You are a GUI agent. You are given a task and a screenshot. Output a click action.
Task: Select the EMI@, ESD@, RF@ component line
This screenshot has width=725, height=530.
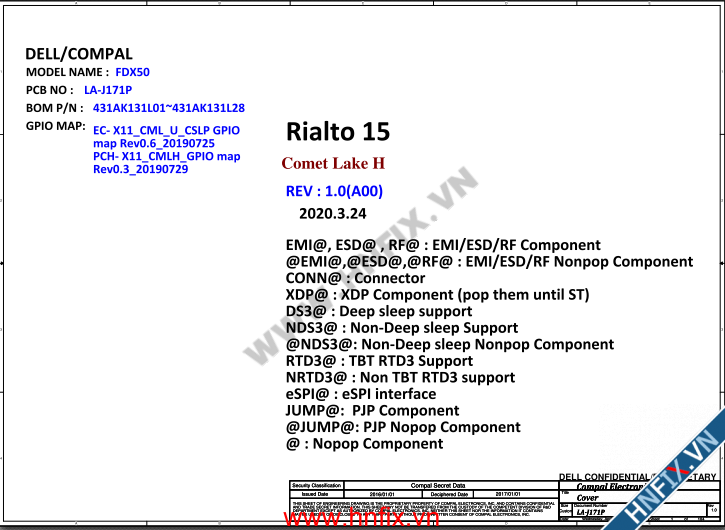(443, 245)
